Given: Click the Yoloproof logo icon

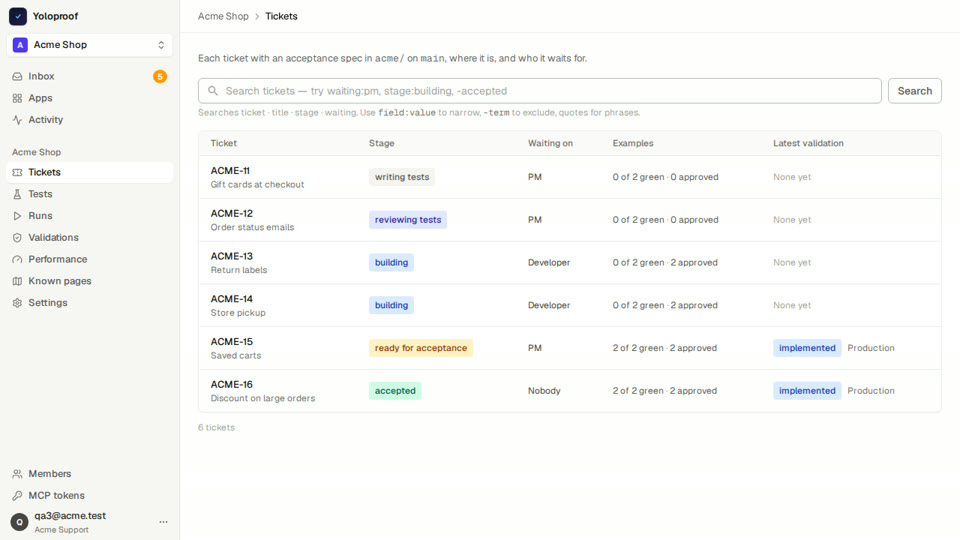Looking at the screenshot, I should (x=18, y=16).
